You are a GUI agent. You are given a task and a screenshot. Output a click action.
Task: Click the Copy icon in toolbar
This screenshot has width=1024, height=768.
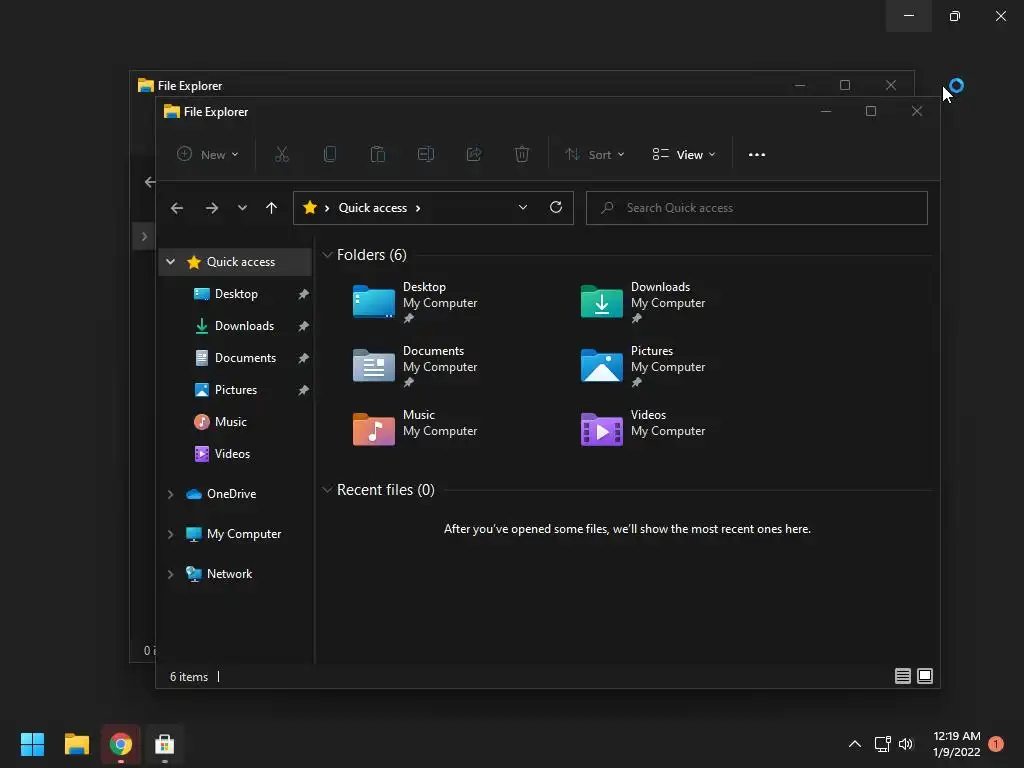coord(330,154)
